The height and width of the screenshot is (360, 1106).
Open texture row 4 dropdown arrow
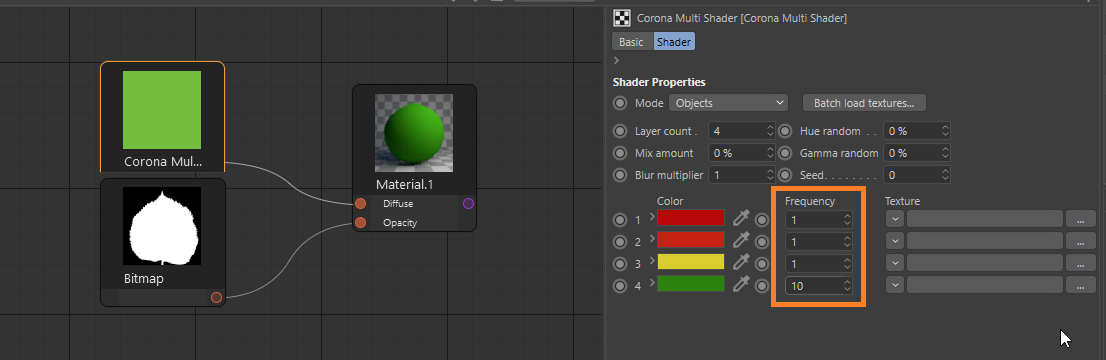click(x=894, y=285)
